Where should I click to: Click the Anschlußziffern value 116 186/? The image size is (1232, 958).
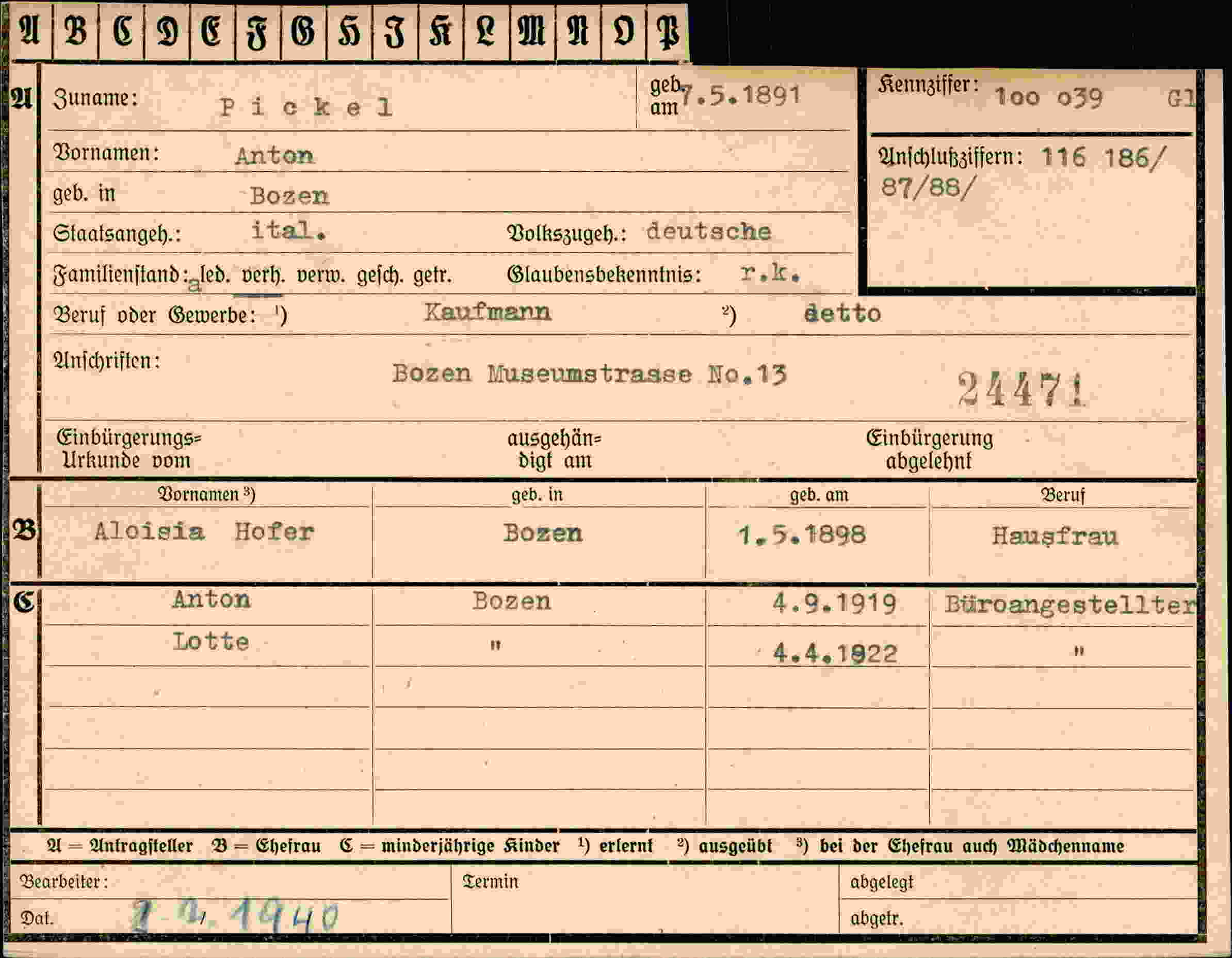point(1103,157)
